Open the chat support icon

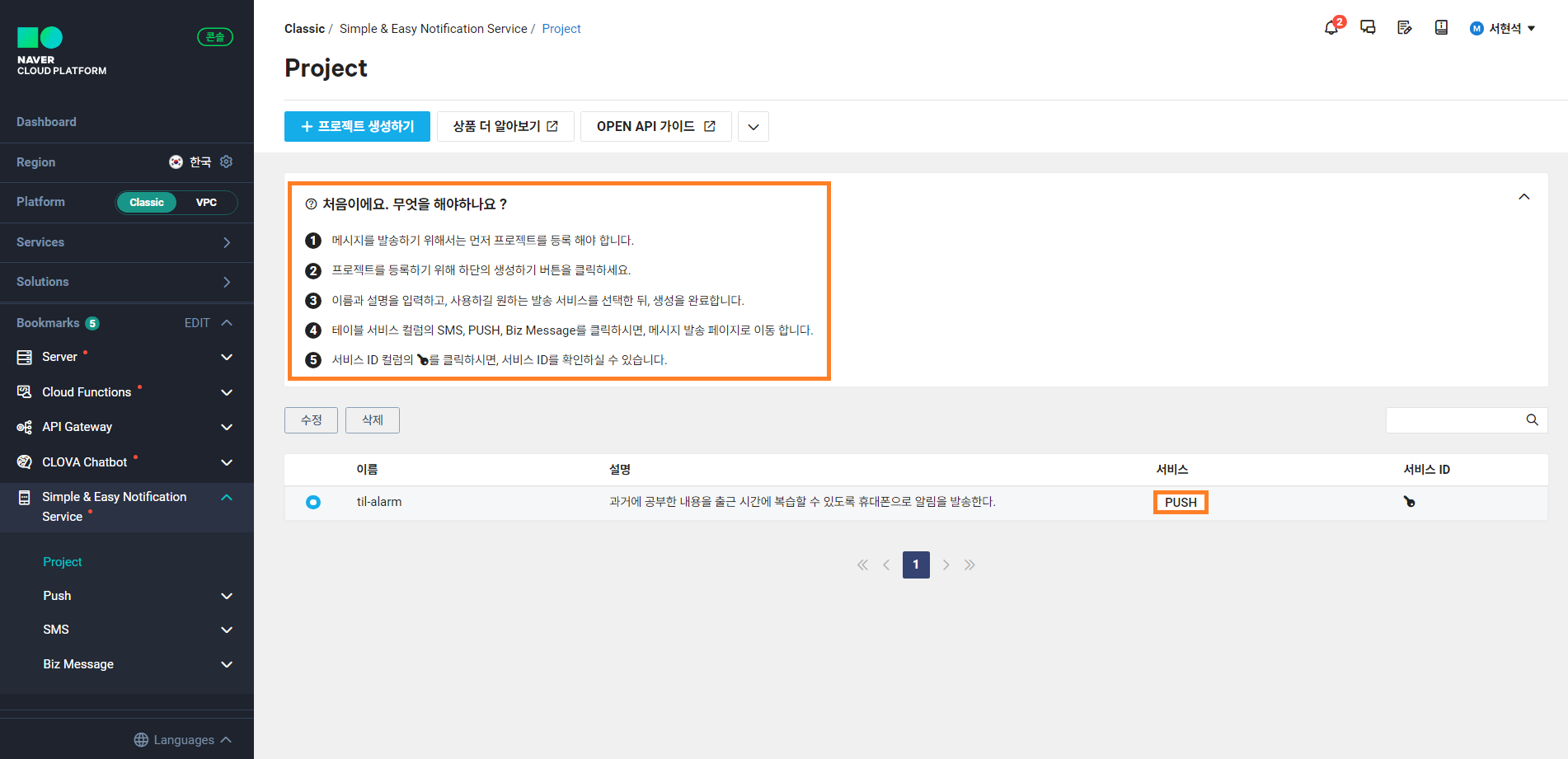tap(1368, 28)
